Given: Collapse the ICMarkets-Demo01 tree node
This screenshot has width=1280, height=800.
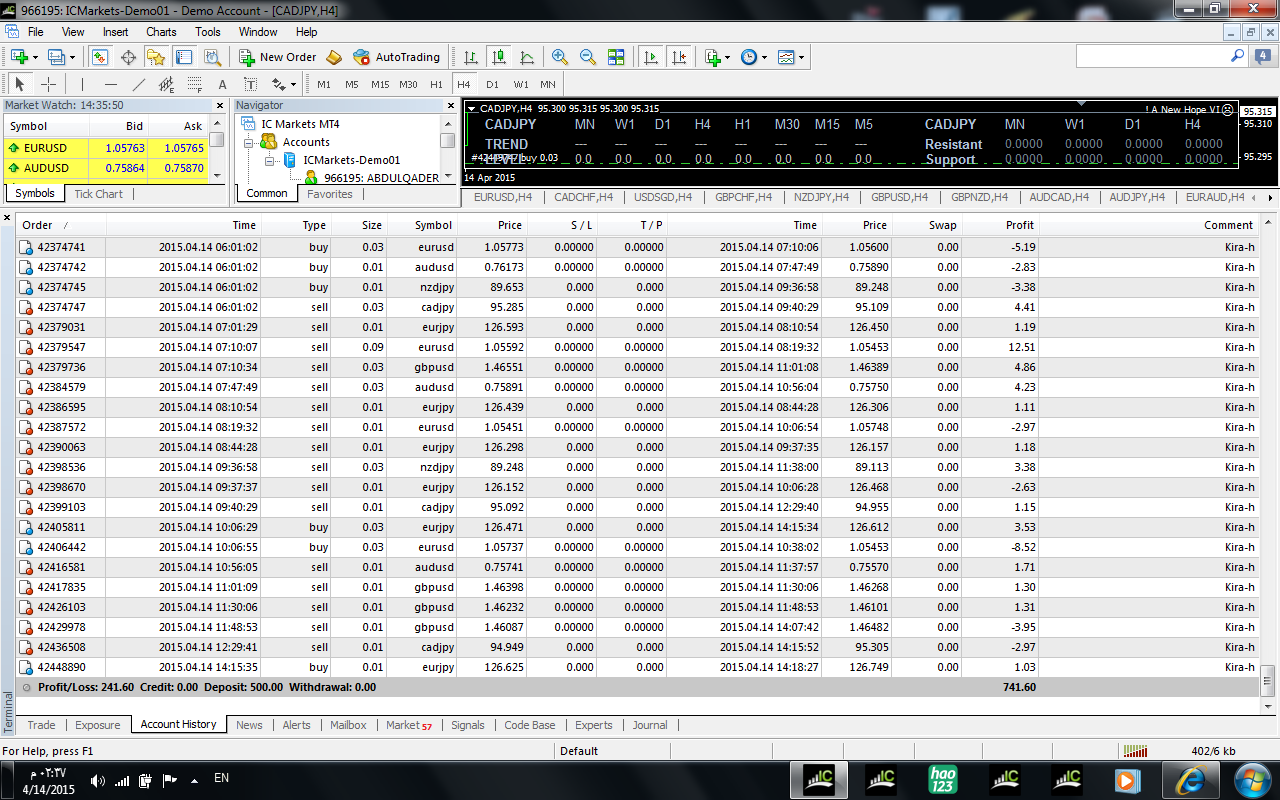Looking at the screenshot, I should [268, 160].
